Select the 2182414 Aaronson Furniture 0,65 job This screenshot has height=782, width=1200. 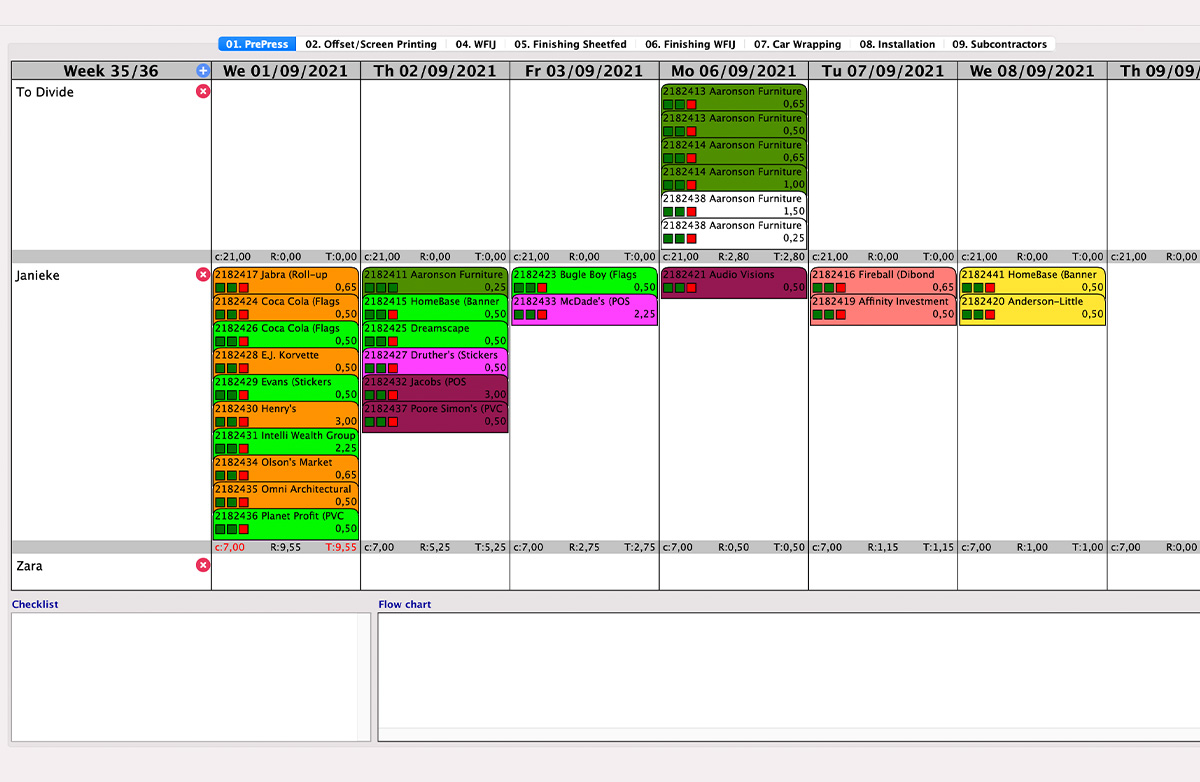click(733, 151)
